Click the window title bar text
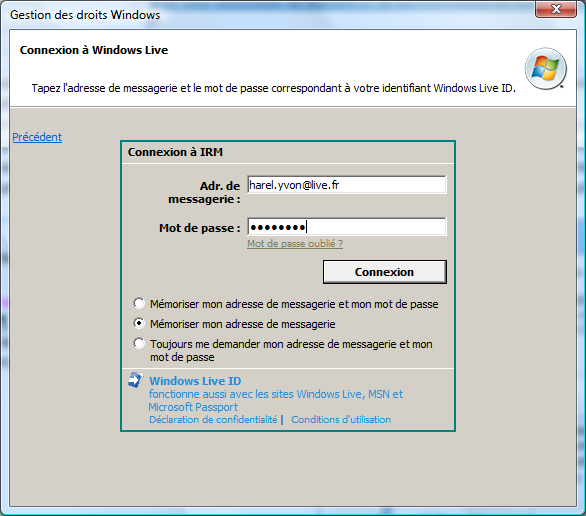This screenshot has width=586, height=516. 85,15
